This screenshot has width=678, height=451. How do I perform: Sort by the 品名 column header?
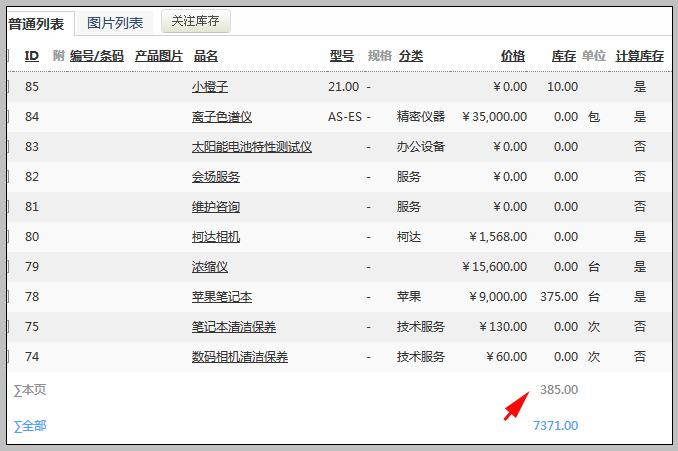(x=206, y=56)
